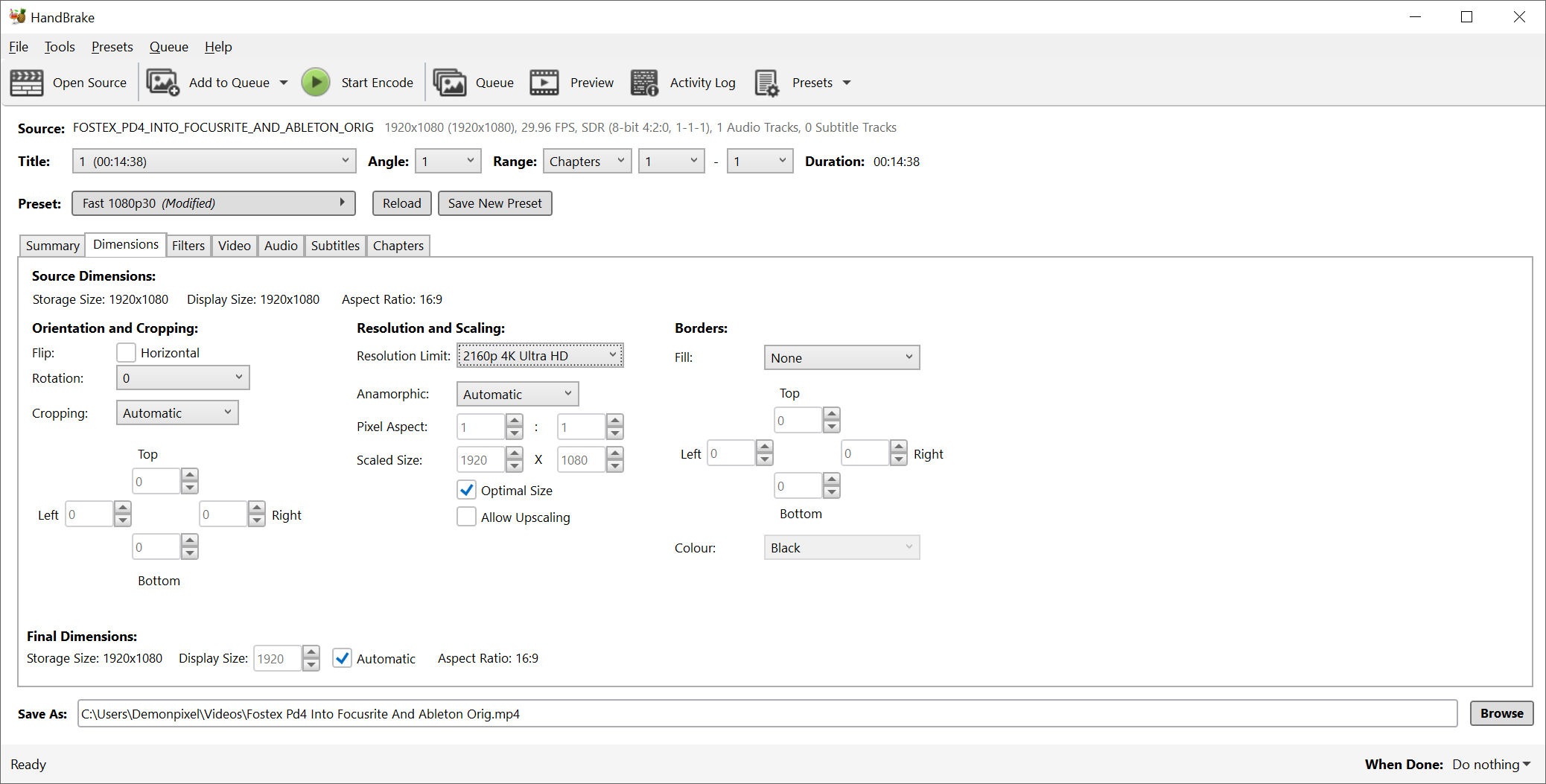Uncheck the Automatic display size checkbox

[343, 658]
